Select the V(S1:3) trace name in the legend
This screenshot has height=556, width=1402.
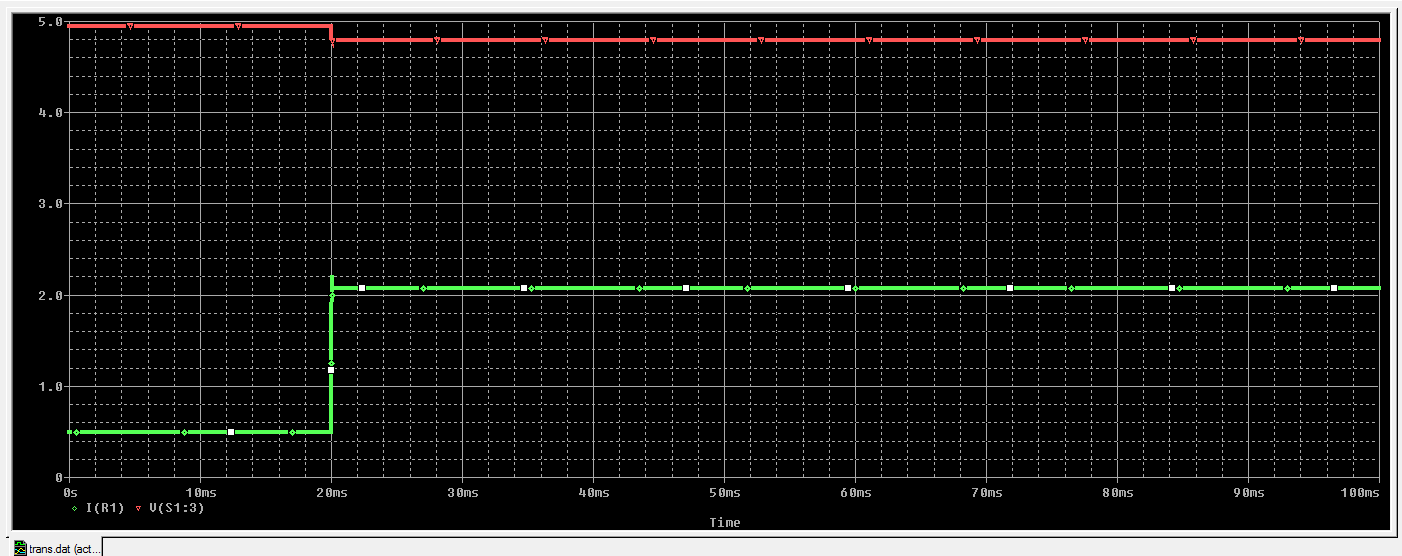point(176,508)
